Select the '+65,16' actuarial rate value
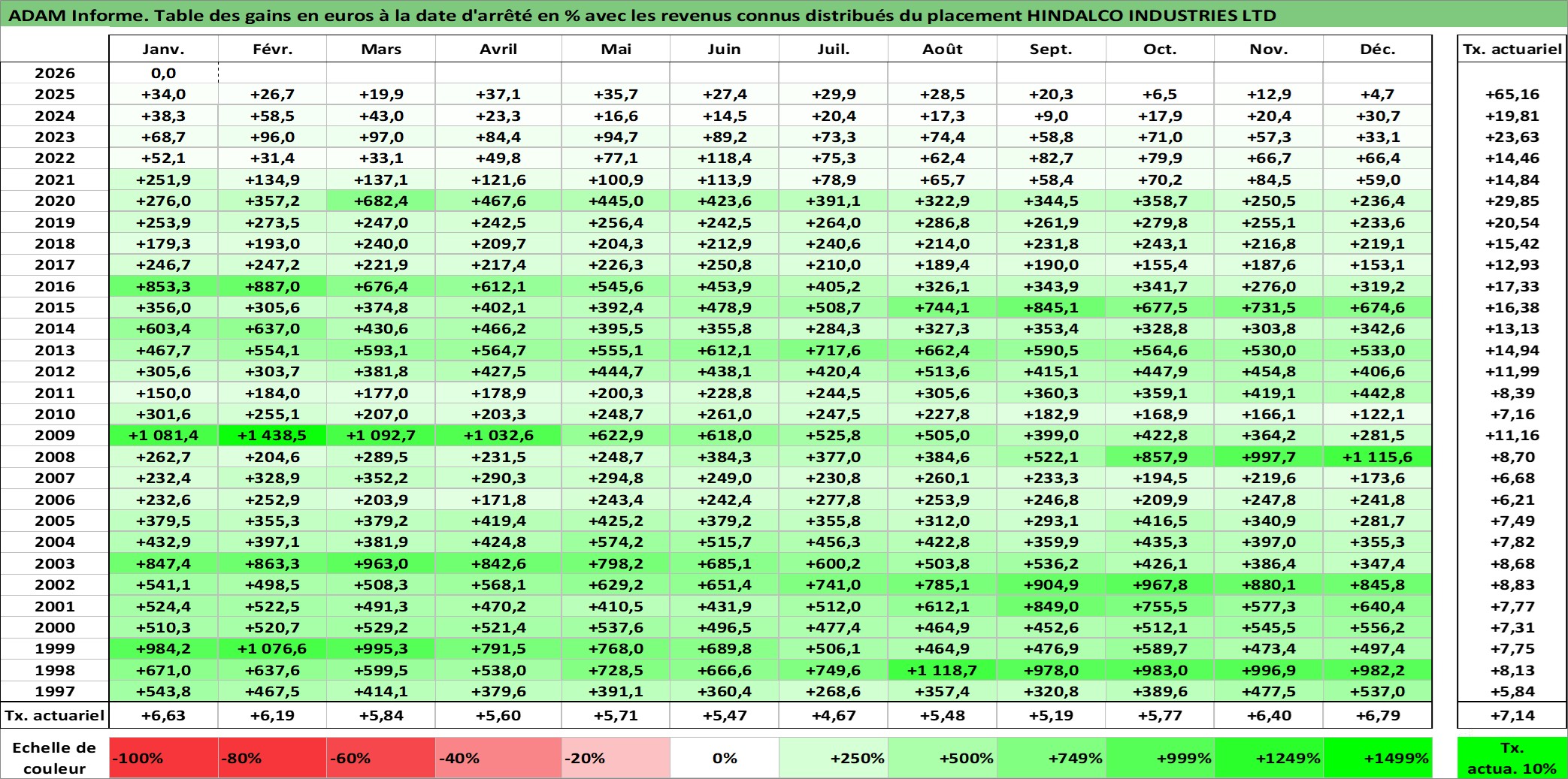The height and width of the screenshot is (779, 1568). (x=1512, y=94)
